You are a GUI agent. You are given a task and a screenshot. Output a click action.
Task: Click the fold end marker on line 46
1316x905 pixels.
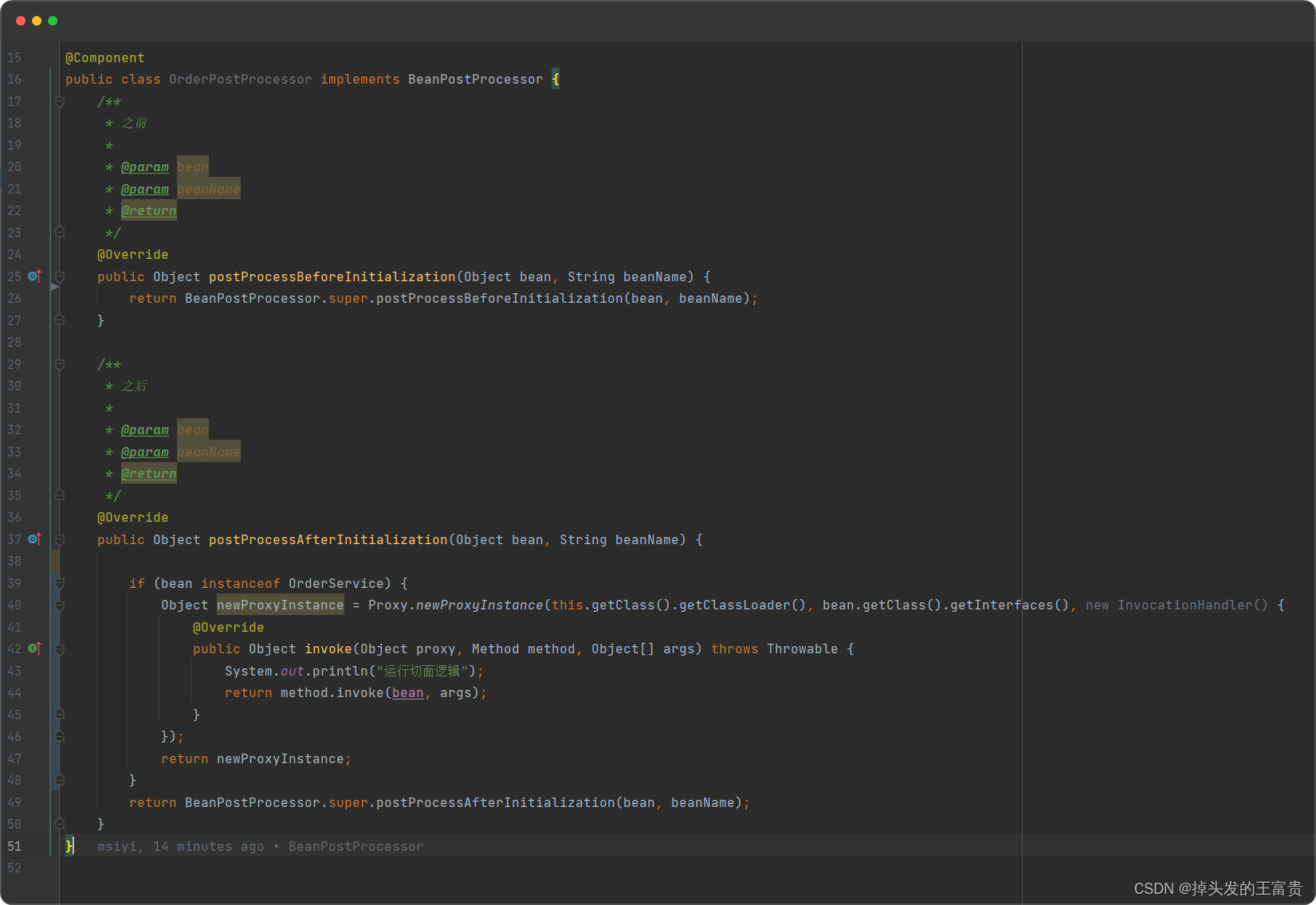[60, 736]
